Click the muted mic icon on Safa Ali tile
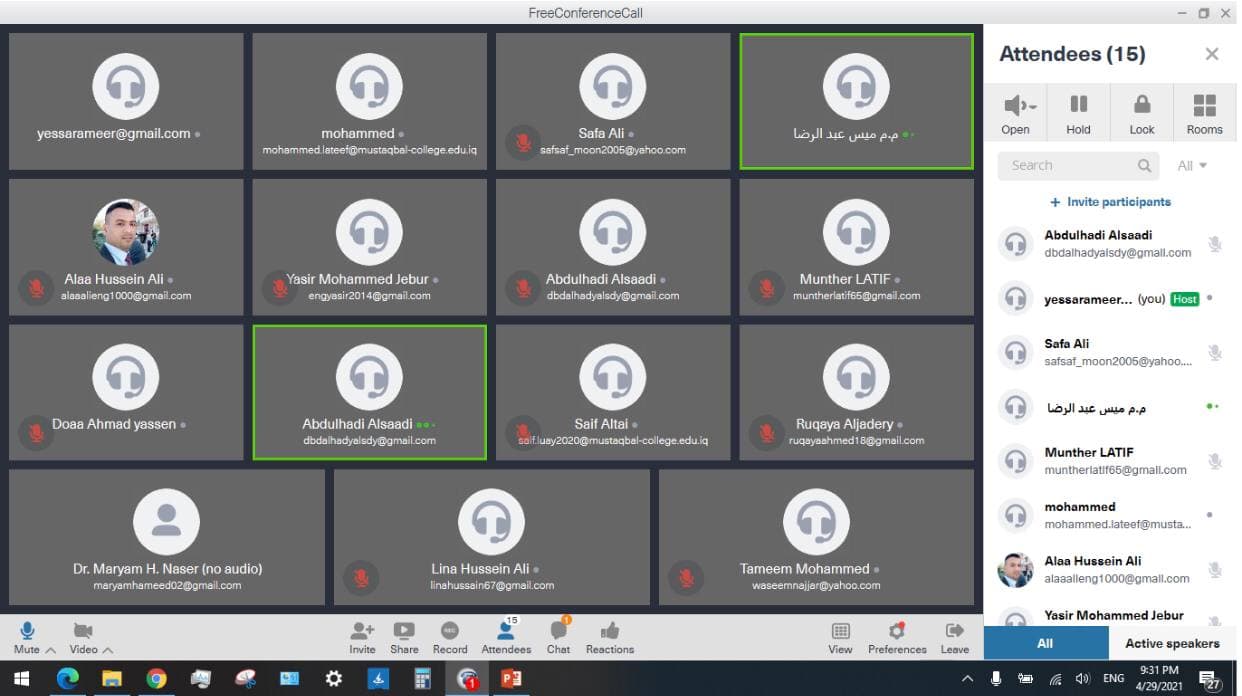 (x=522, y=142)
